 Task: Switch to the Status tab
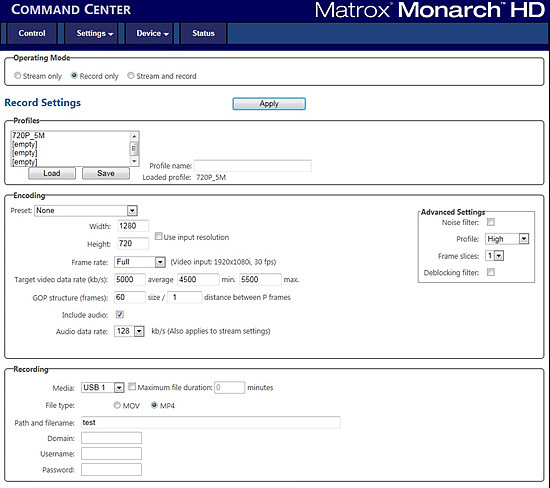(203, 33)
